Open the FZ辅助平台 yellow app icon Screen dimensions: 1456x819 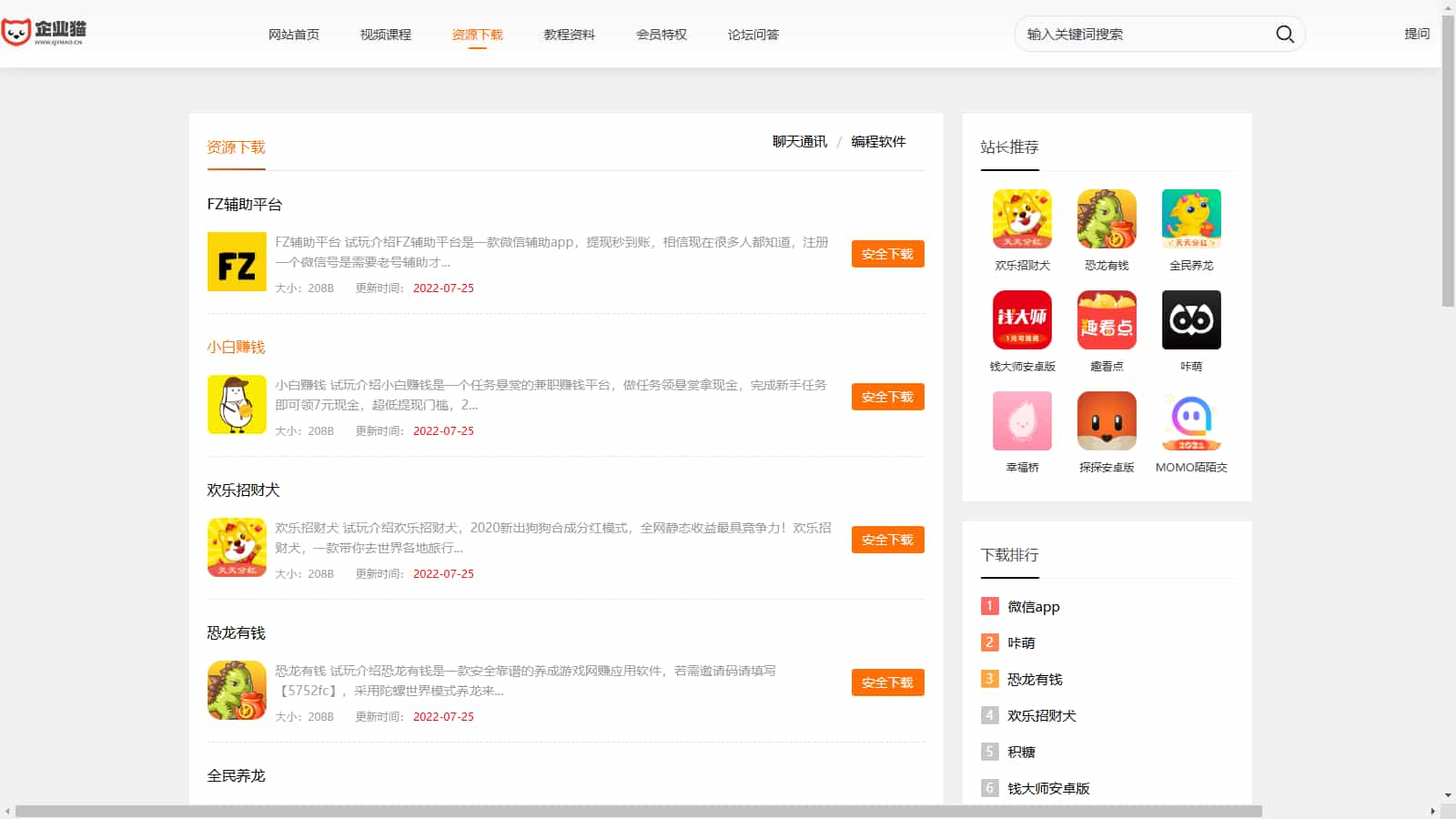pos(237,262)
